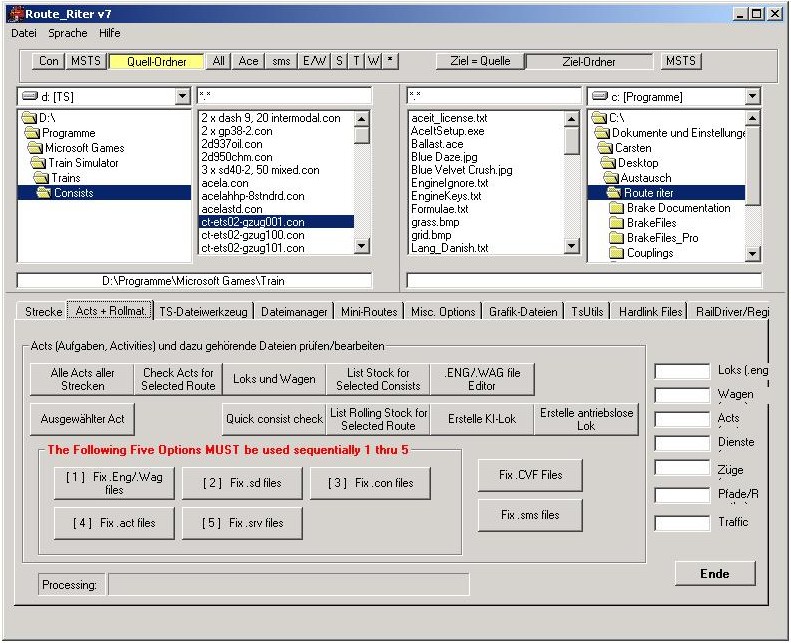
Task: Toggle the Ace file filter button
Action: (248, 61)
